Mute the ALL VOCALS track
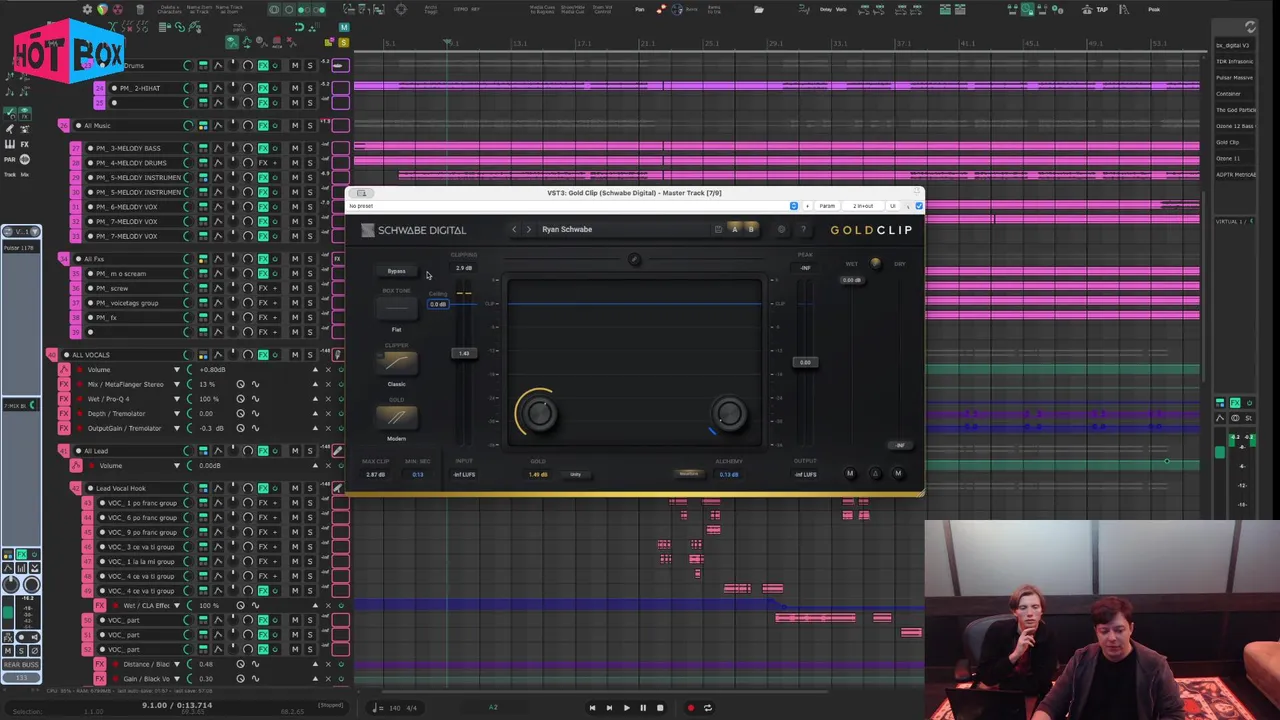Image resolution: width=1280 pixels, height=720 pixels. pyautogui.click(x=295, y=355)
